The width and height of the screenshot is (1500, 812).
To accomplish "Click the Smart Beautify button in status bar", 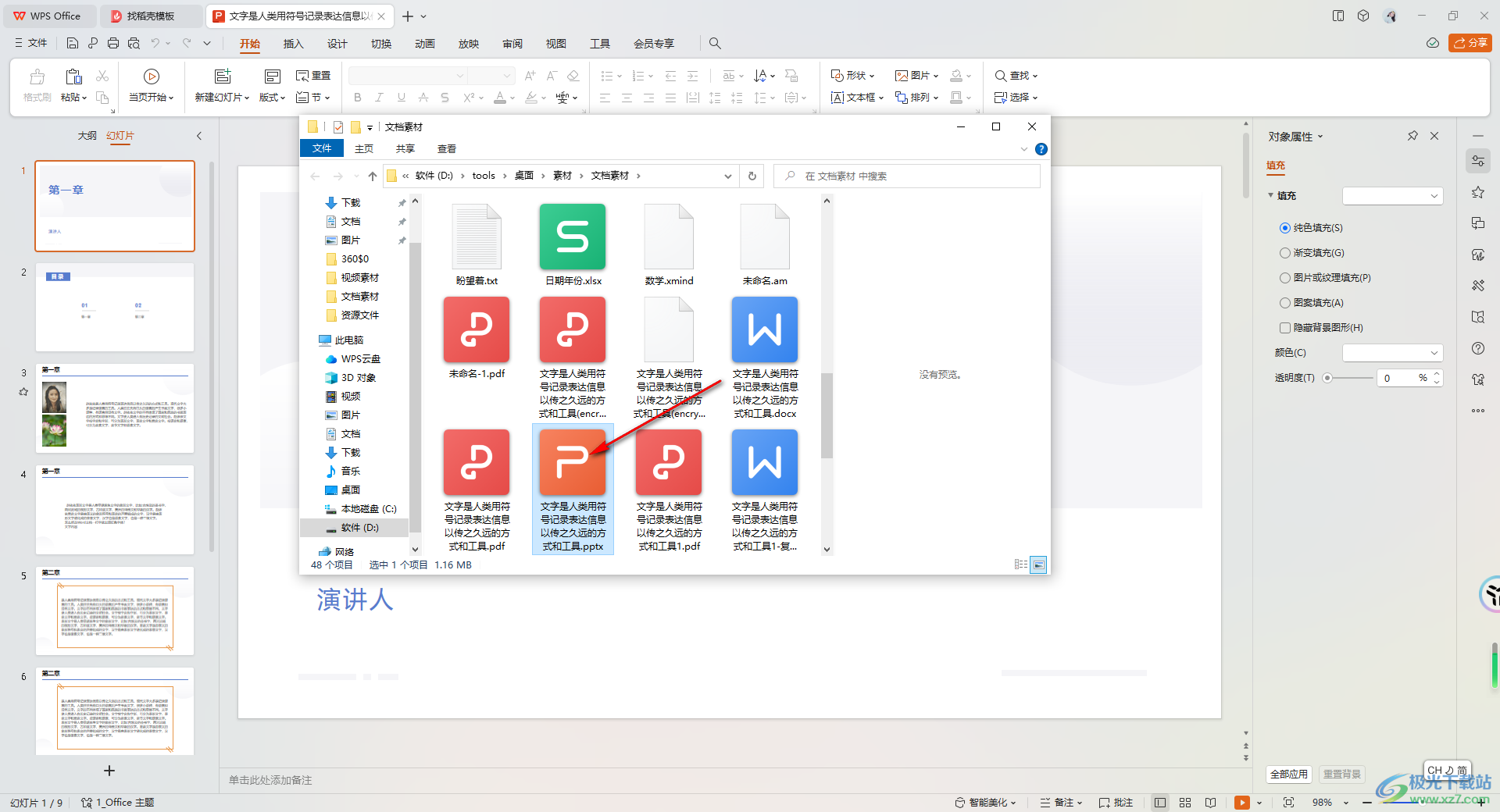I will coord(984,803).
